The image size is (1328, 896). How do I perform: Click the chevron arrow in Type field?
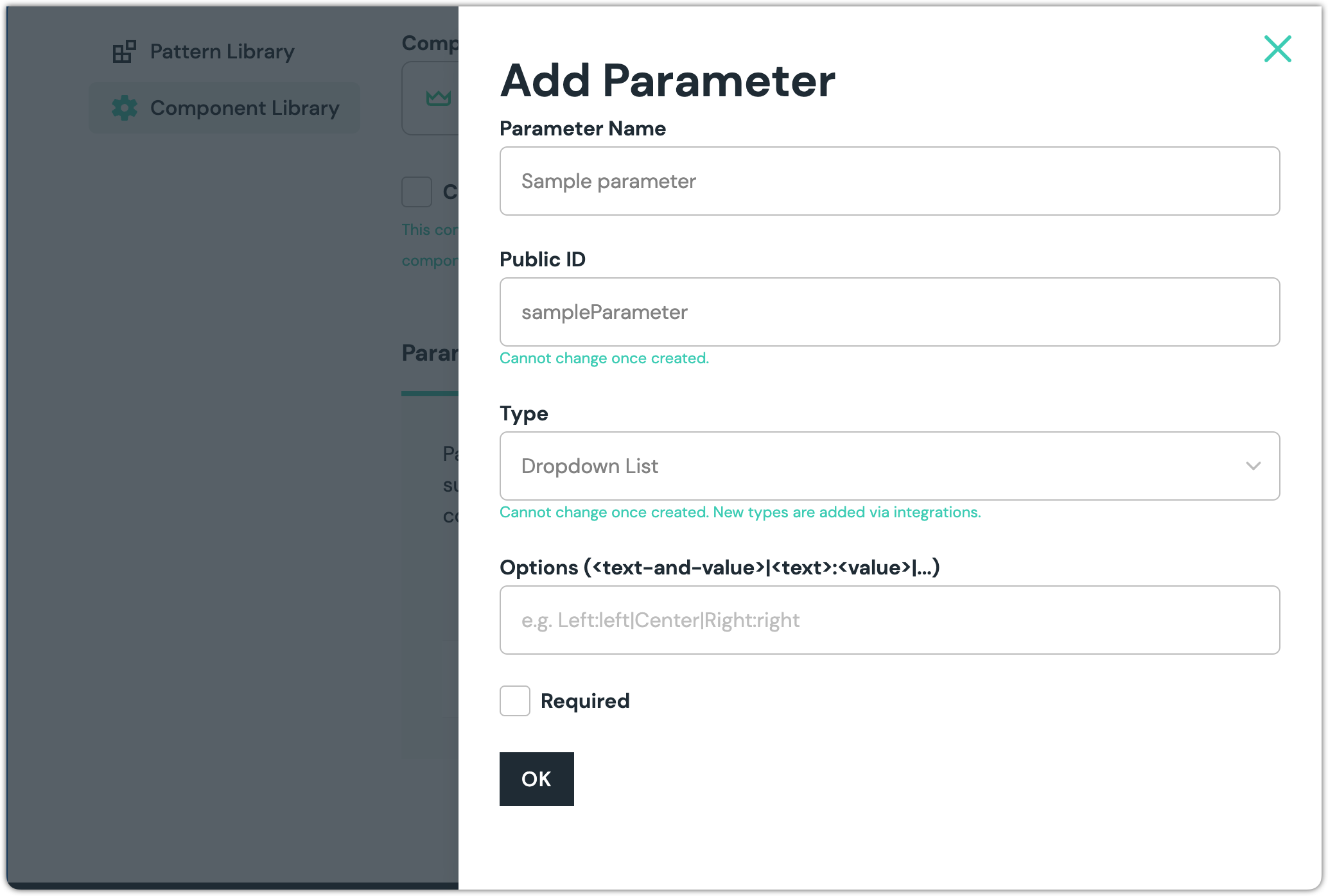click(x=1253, y=466)
